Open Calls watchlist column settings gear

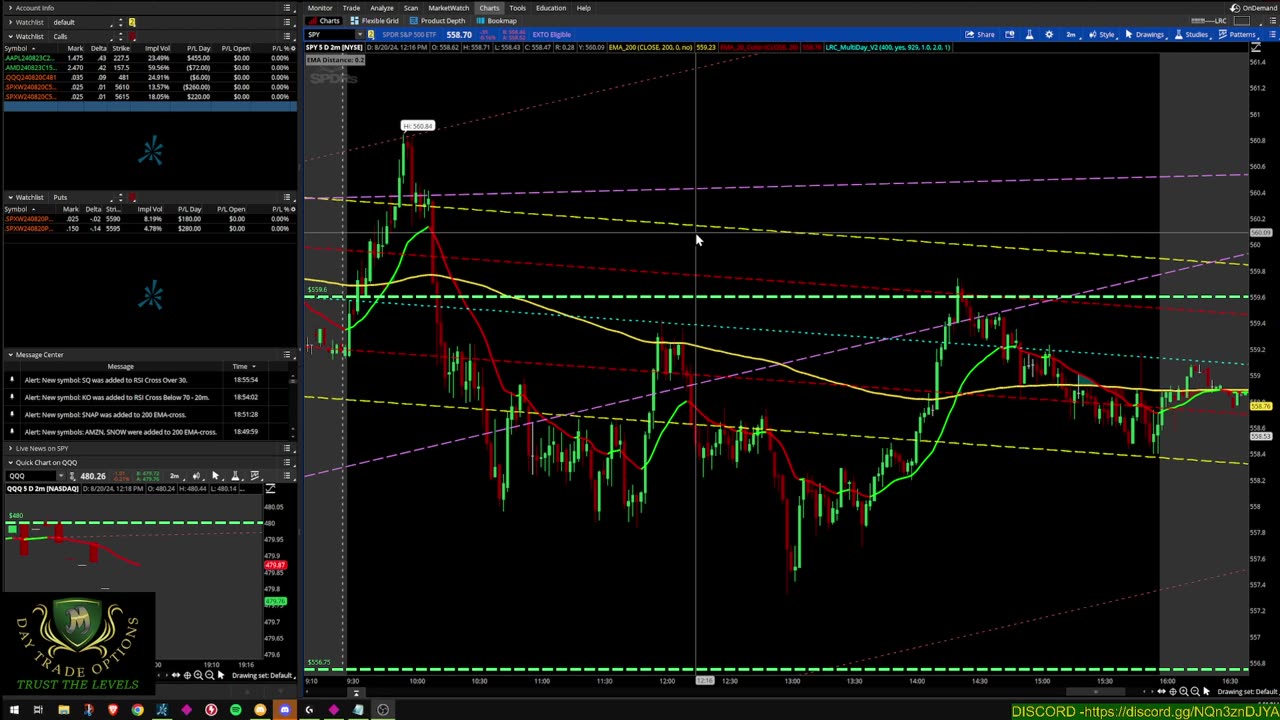291,48
